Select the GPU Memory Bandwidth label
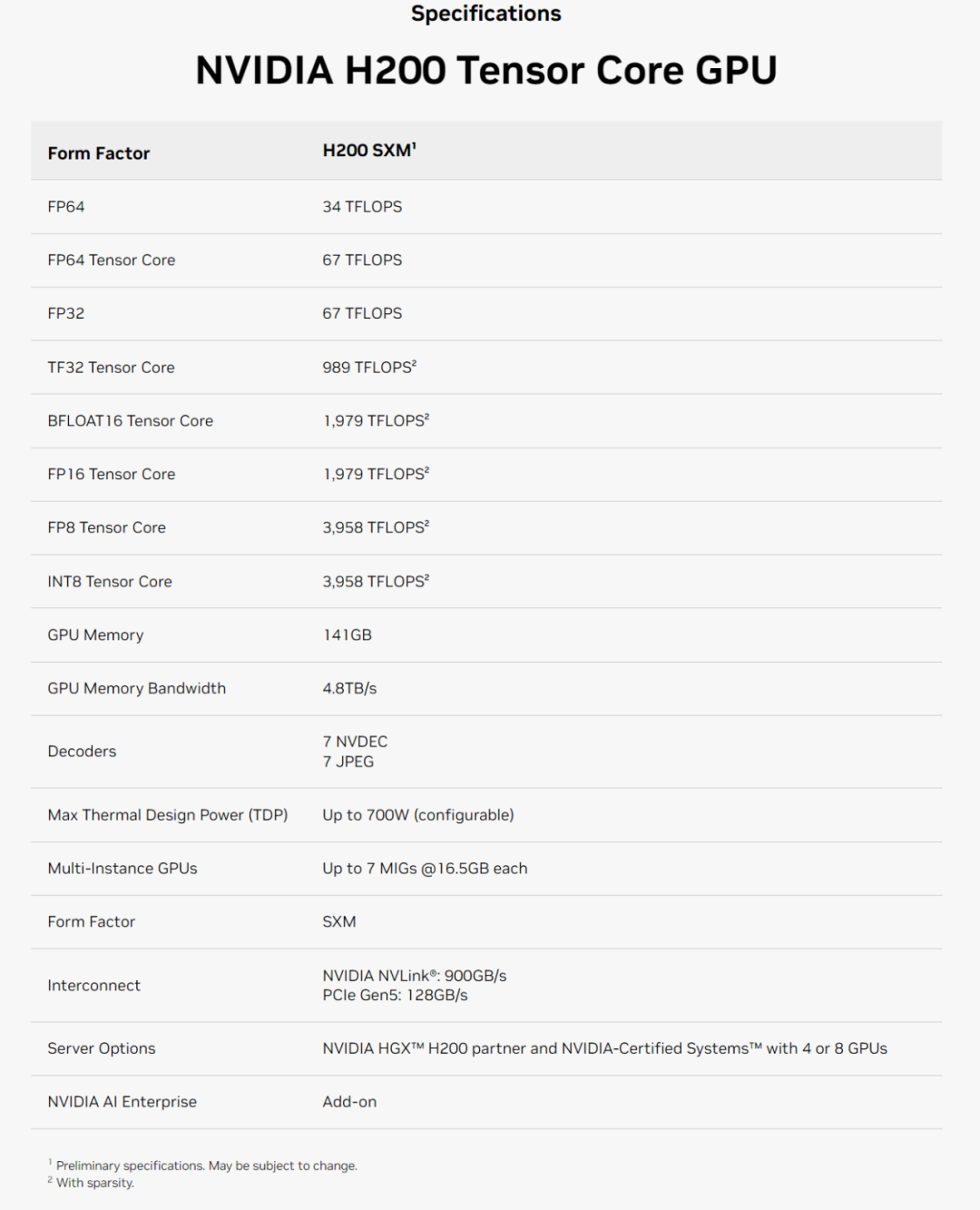The height and width of the screenshot is (1210, 980). tap(137, 689)
